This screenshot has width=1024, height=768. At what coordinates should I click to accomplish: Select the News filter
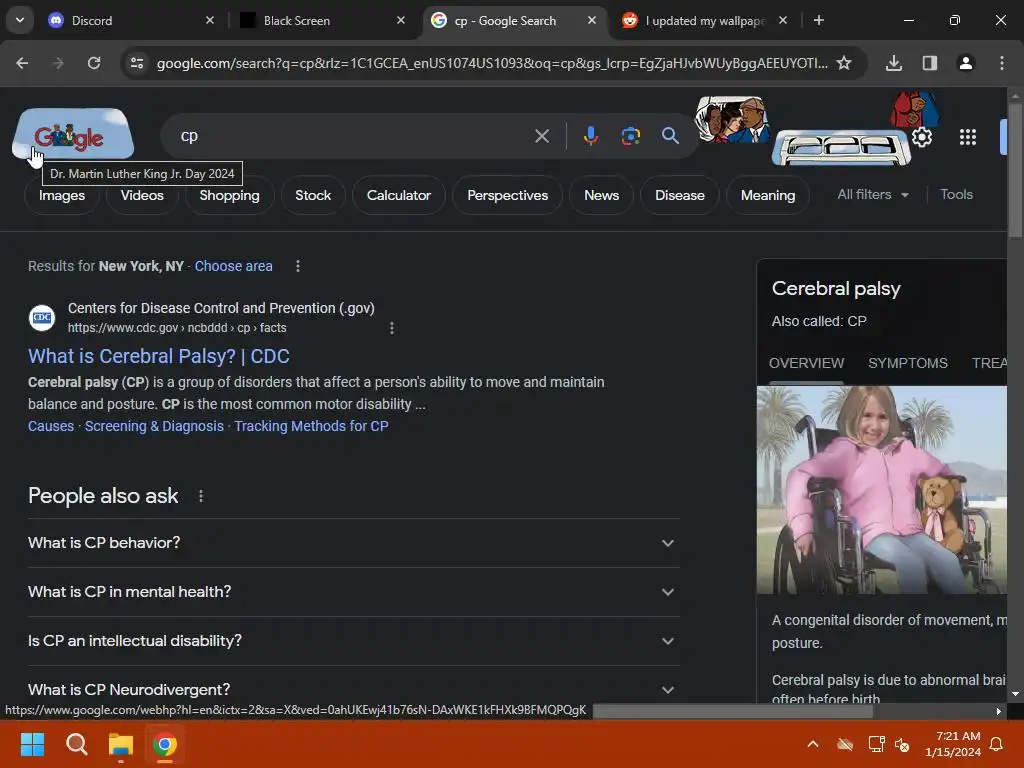(601, 195)
